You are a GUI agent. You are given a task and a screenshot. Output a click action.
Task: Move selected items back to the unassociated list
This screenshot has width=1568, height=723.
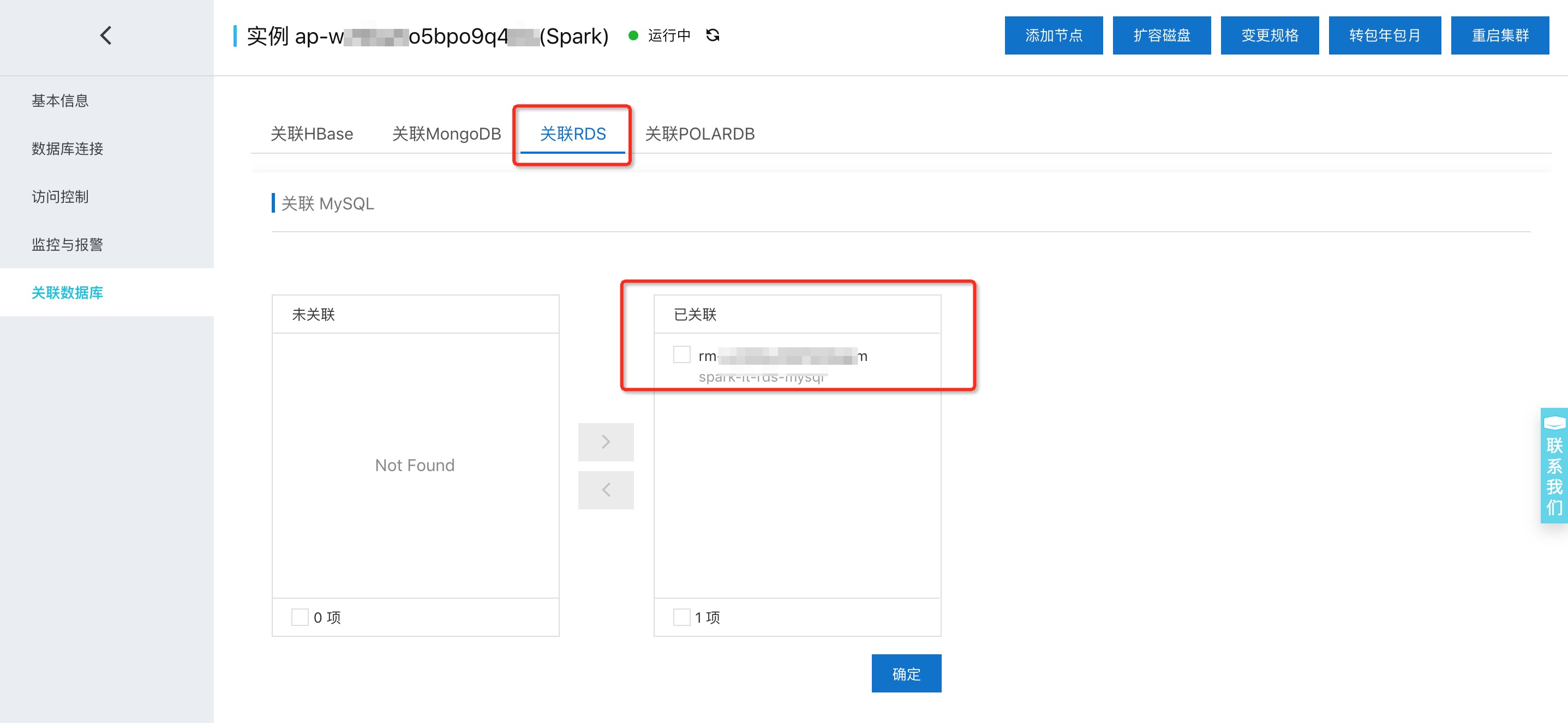pyautogui.click(x=606, y=490)
